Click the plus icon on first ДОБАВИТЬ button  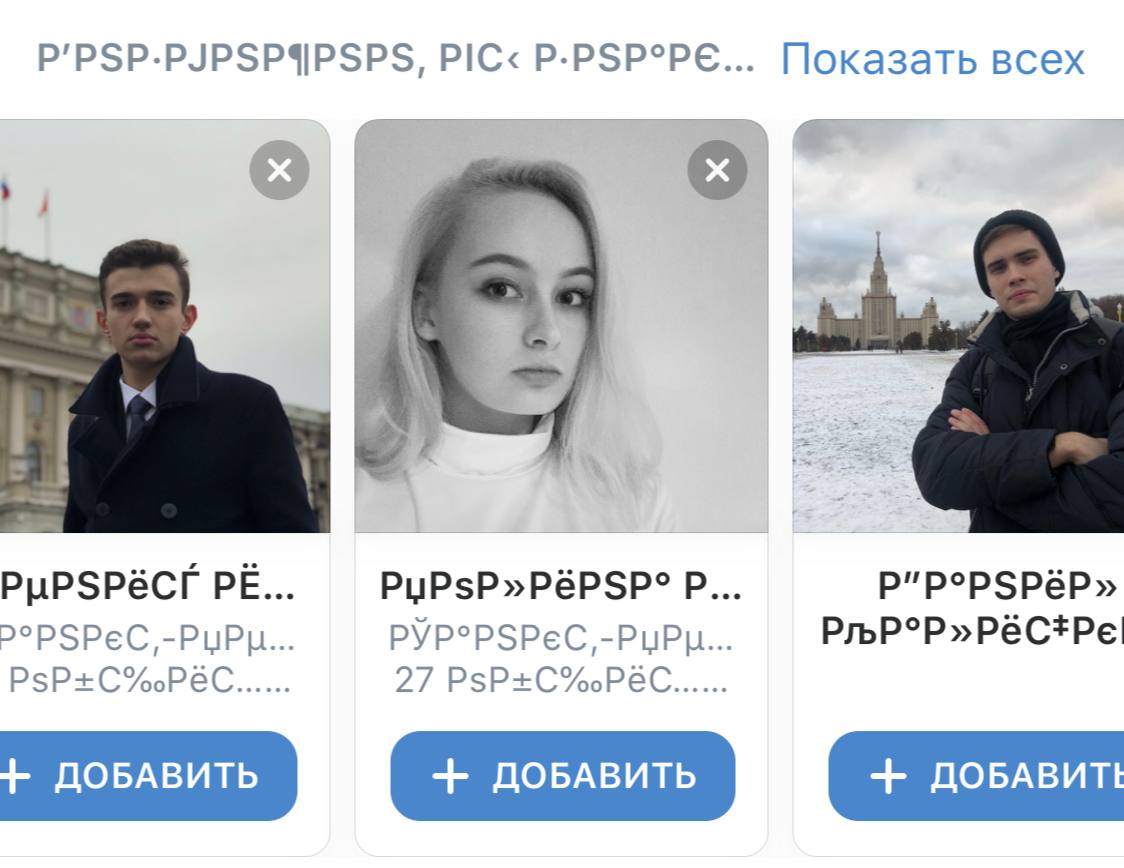14,776
